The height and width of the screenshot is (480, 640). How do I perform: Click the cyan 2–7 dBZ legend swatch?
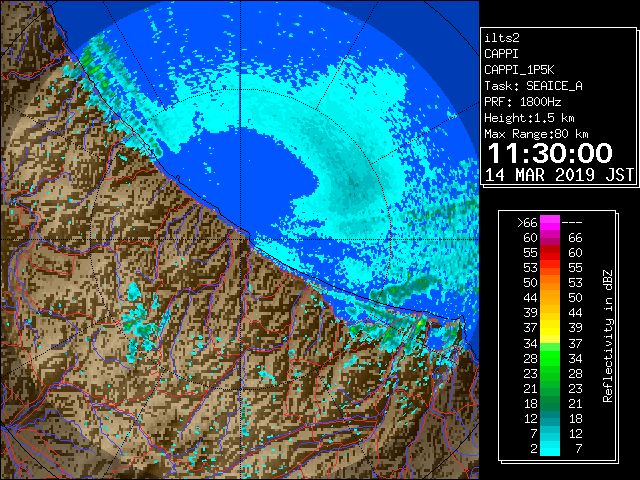(x=550, y=448)
